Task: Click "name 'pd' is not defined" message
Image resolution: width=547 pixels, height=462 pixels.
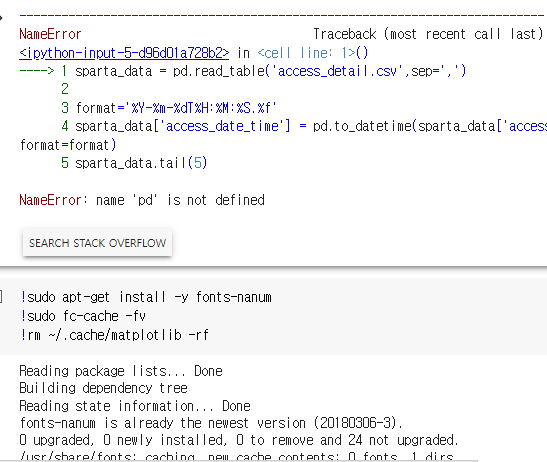Action: click(180, 200)
